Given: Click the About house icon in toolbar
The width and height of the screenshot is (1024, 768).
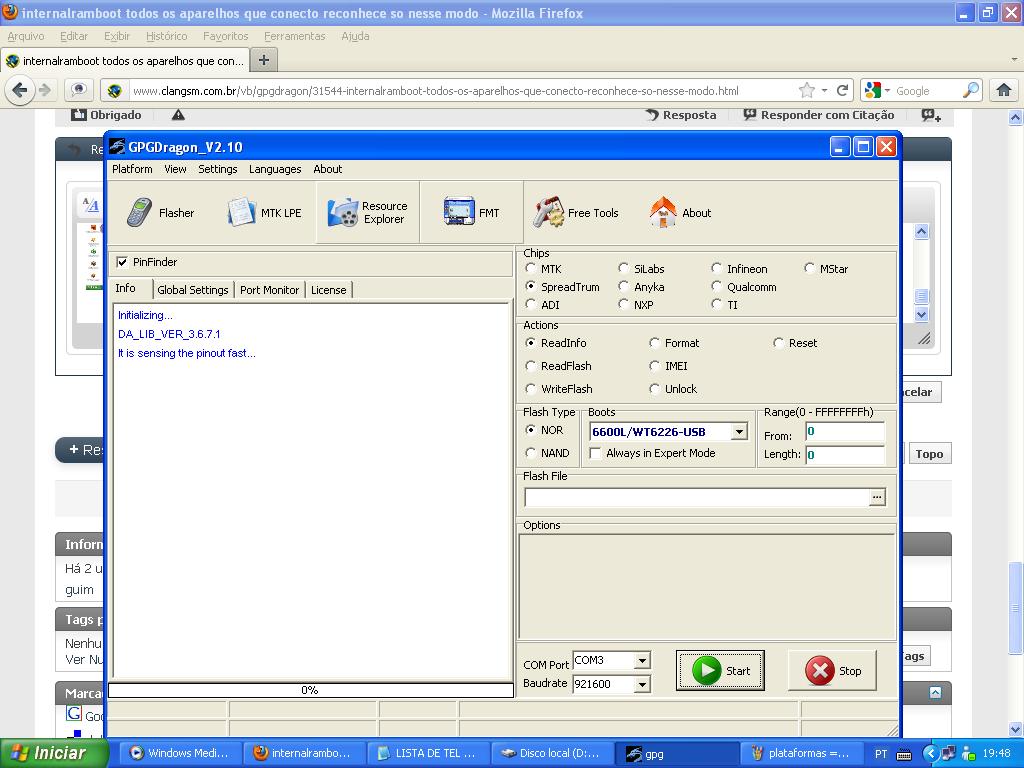Looking at the screenshot, I should pyautogui.click(x=663, y=212).
